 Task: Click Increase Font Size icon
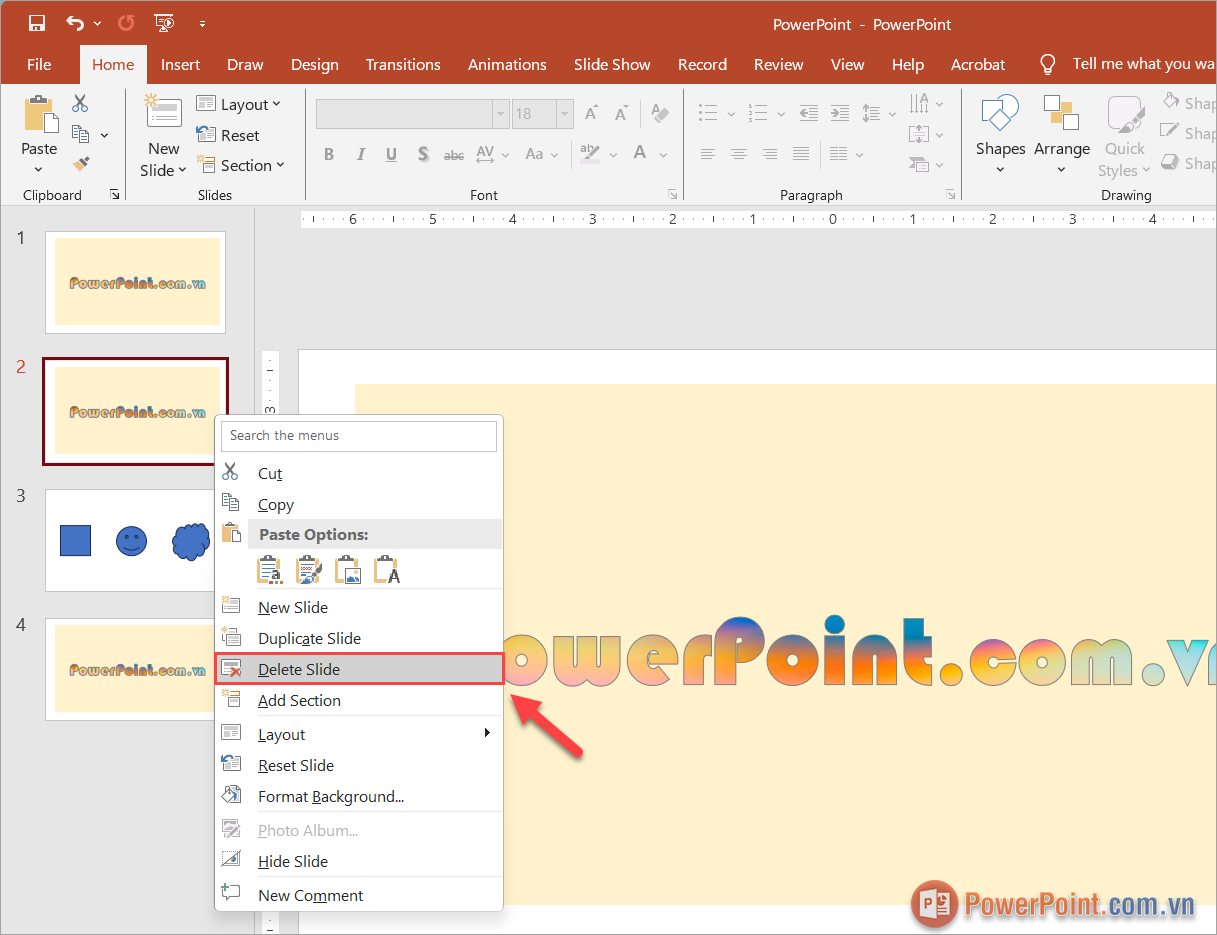pyautogui.click(x=591, y=113)
